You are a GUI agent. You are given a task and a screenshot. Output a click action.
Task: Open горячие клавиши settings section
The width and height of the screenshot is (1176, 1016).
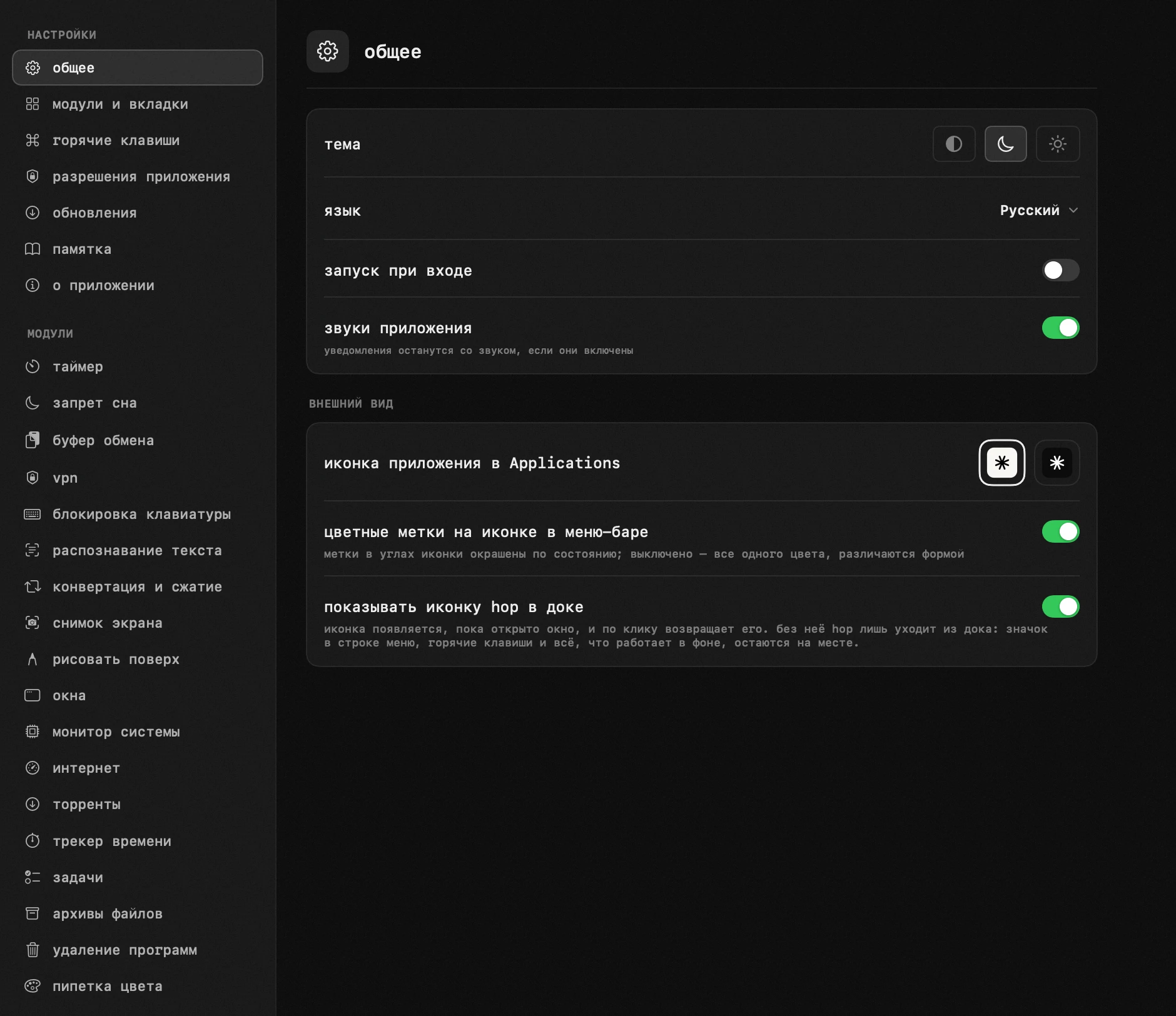pyautogui.click(x=138, y=140)
